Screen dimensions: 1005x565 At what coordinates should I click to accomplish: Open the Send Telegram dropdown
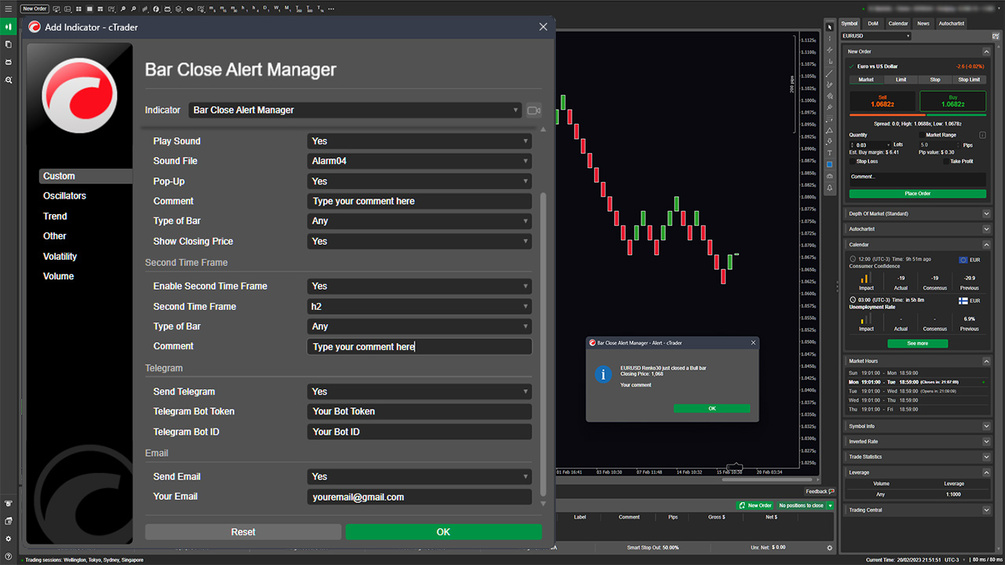(x=419, y=391)
